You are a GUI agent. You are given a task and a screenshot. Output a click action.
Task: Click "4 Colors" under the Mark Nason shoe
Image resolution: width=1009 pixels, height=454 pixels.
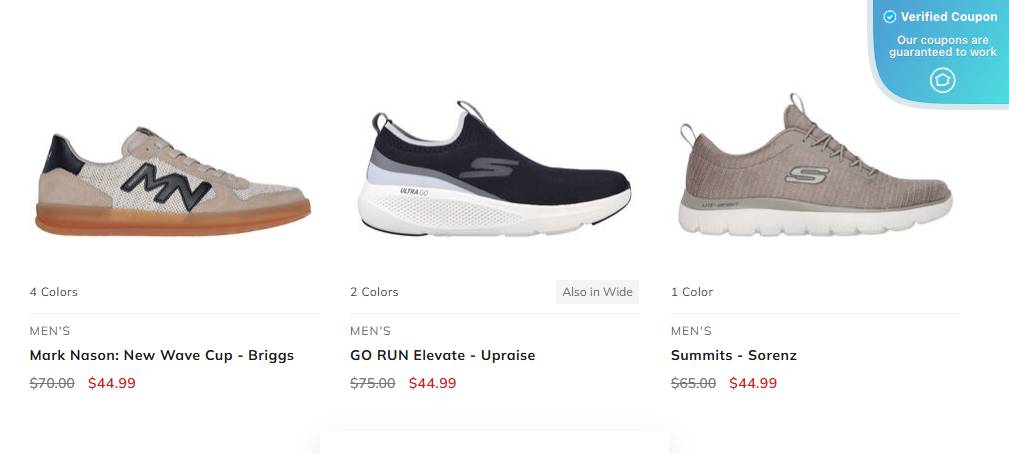click(x=54, y=292)
